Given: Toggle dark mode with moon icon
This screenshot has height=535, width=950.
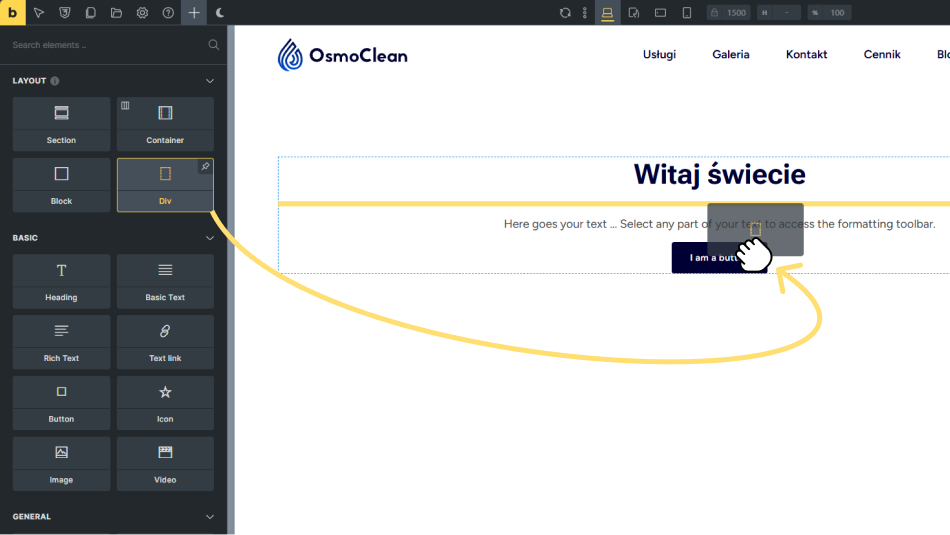Looking at the screenshot, I should (x=220, y=13).
